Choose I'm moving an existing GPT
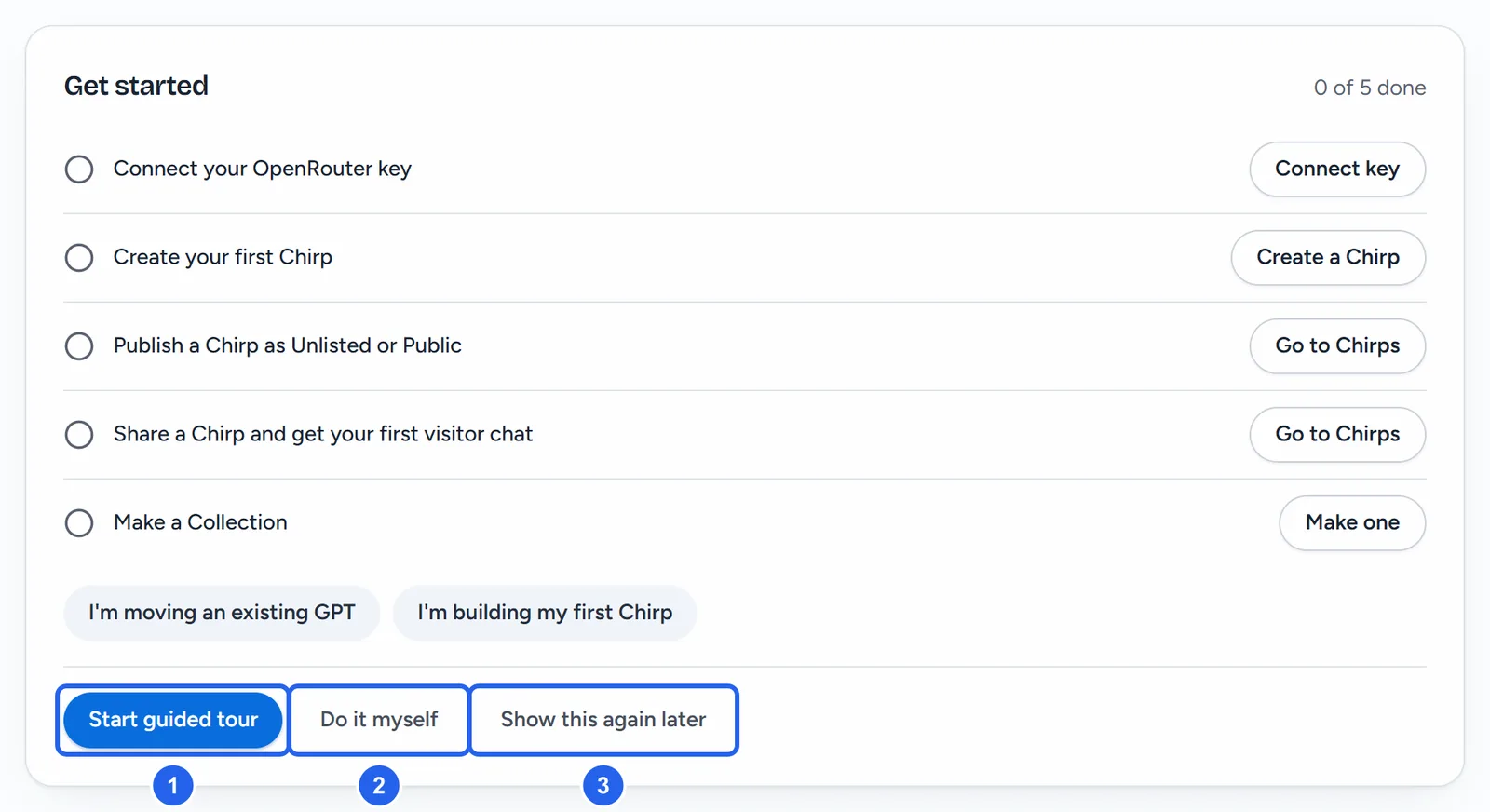Image resolution: width=1490 pixels, height=812 pixels. point(222,613)
